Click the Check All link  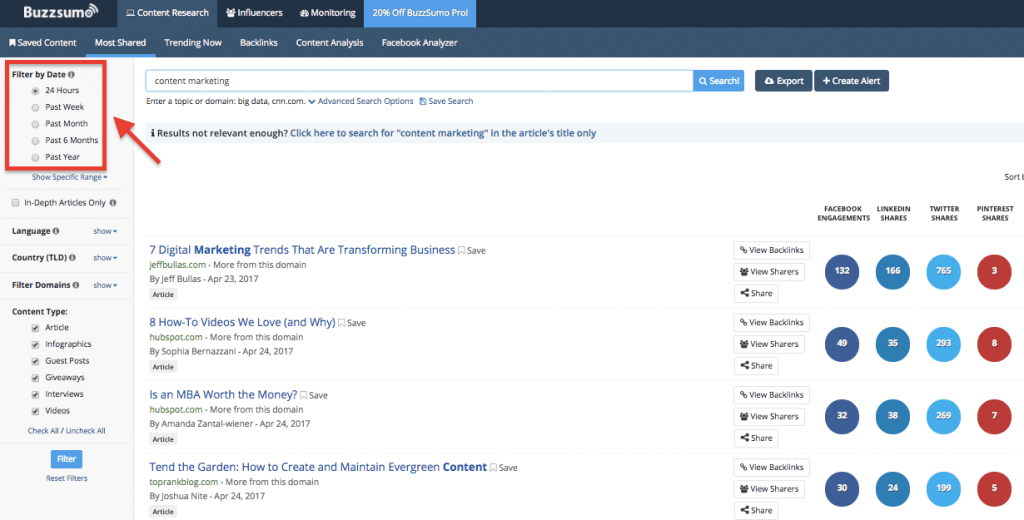pos(43,431)
